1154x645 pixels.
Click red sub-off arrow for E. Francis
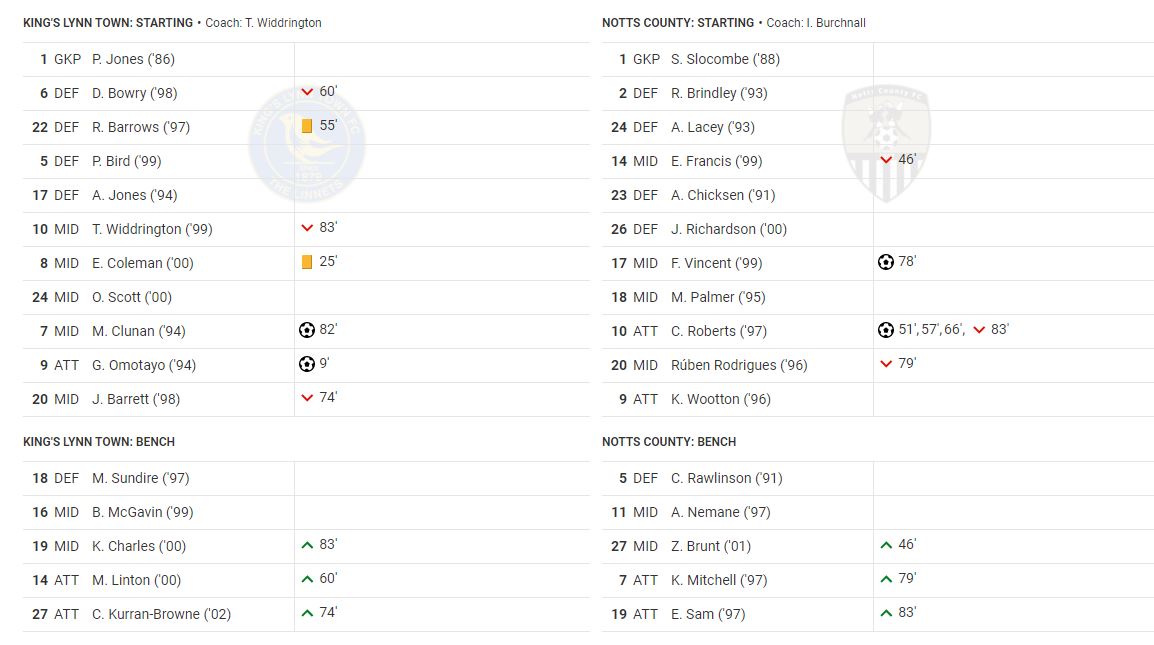pos(886,160)
